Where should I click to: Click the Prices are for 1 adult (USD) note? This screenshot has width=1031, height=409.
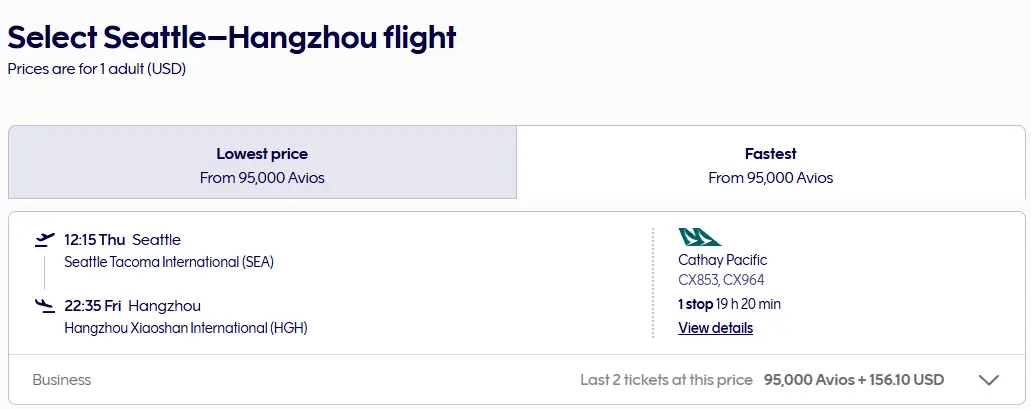point(97,69)
